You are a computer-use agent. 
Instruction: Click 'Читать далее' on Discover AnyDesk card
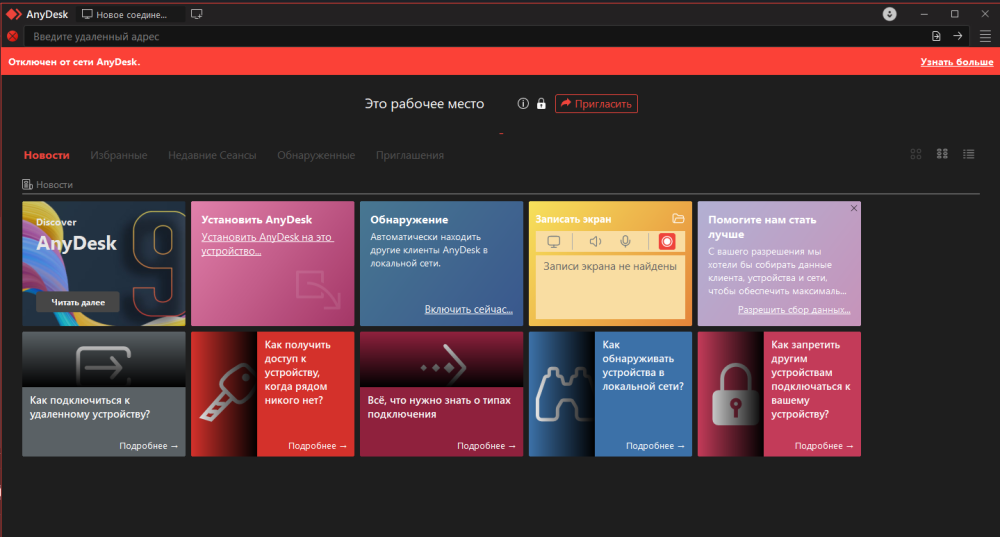click(78, 302)
